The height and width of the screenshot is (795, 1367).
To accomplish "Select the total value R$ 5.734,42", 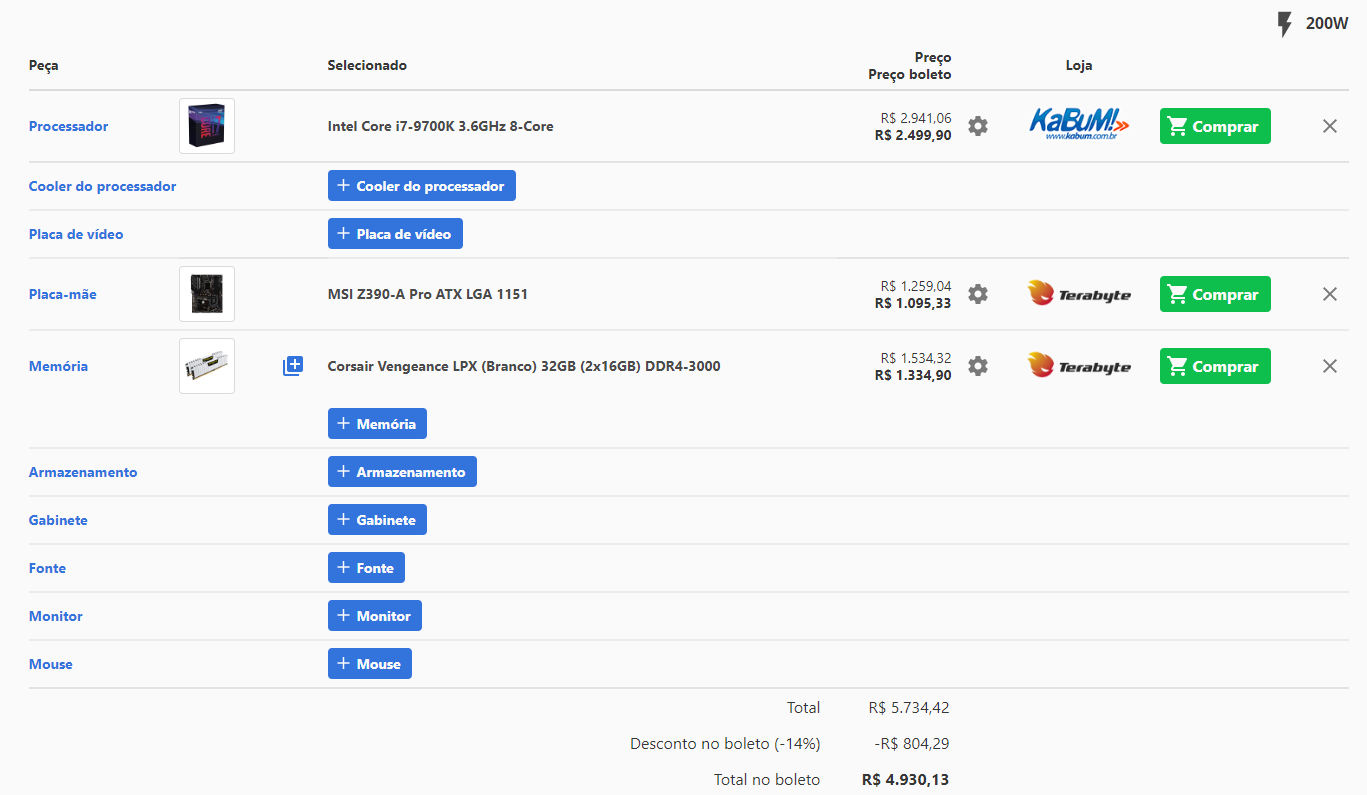I will coord(909,708).
